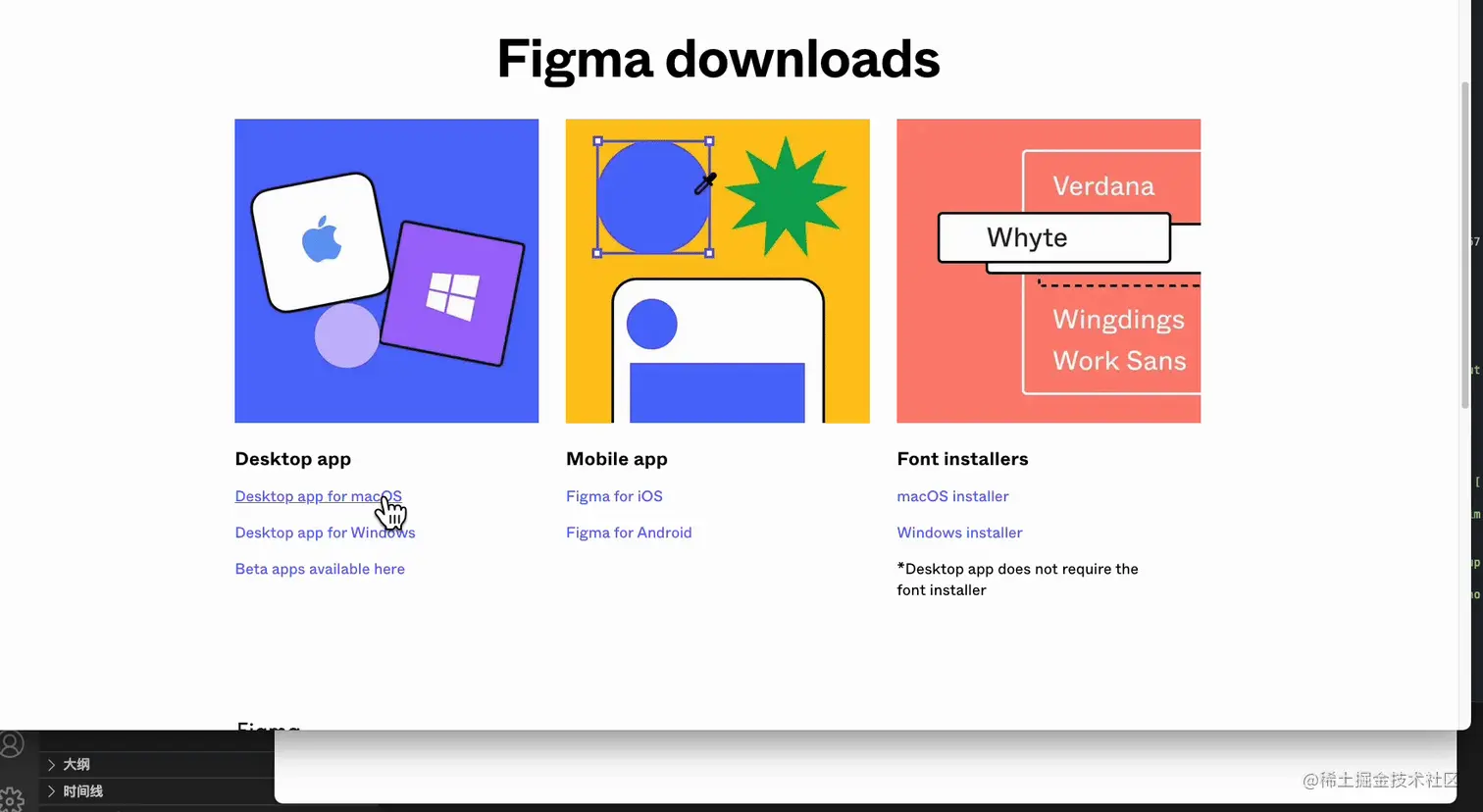Click the Font installers illustration thumbnail
The width and height of the screenshot is (1483, 812).
[x=1048, y=271]
